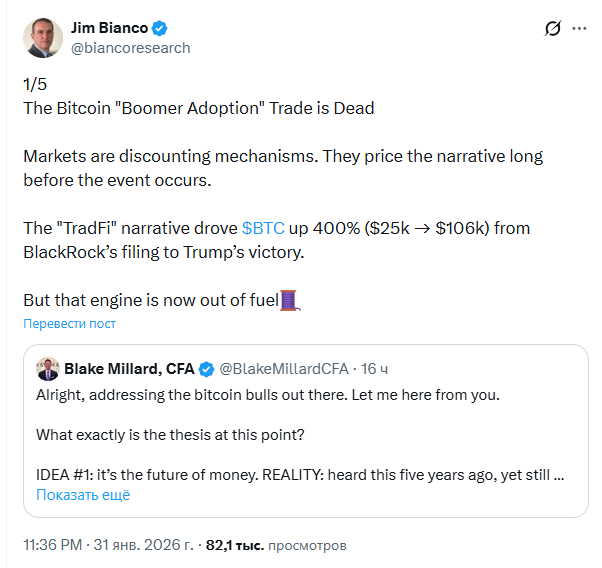Open the three-dot More menu
The width and height of the screenshot is (602, 568).
click(580, 29)
